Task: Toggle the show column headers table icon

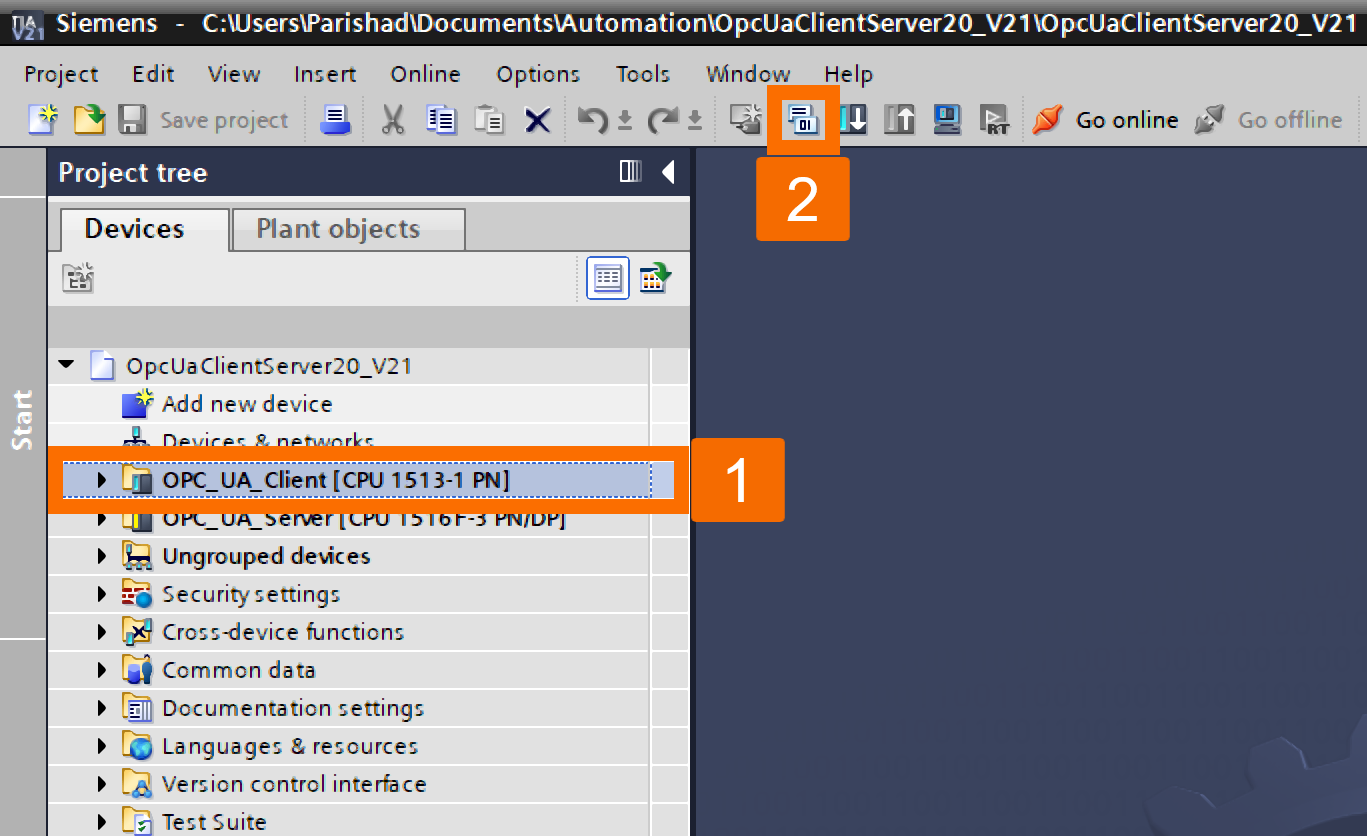Action: click(x=608, y=278)
